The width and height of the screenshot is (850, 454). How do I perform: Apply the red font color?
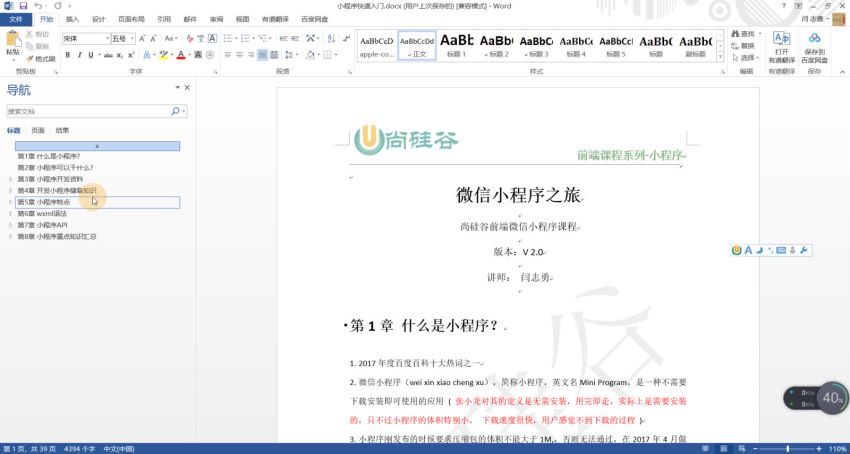coord(181,55)
